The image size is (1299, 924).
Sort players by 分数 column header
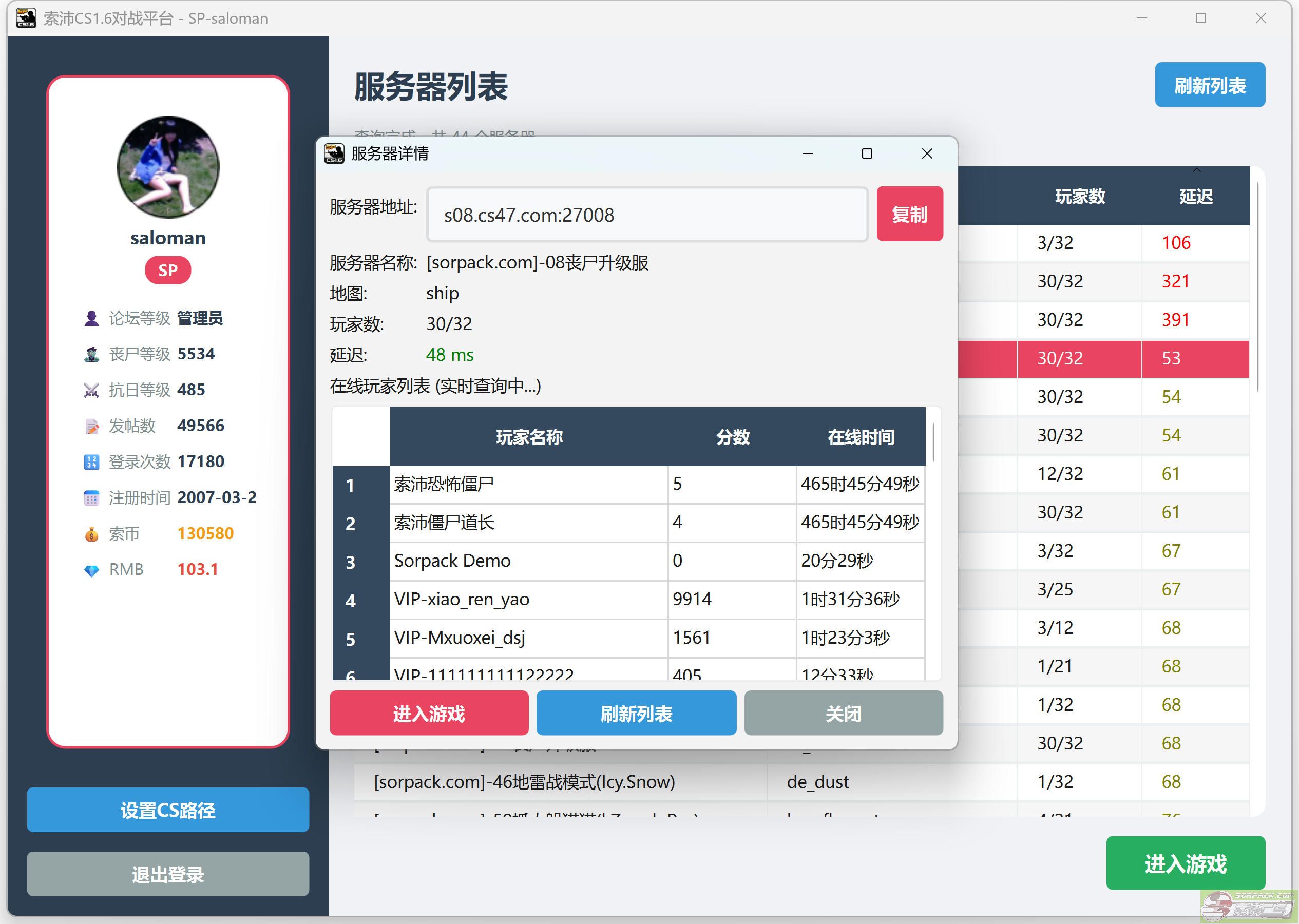(x=732, y=437)
